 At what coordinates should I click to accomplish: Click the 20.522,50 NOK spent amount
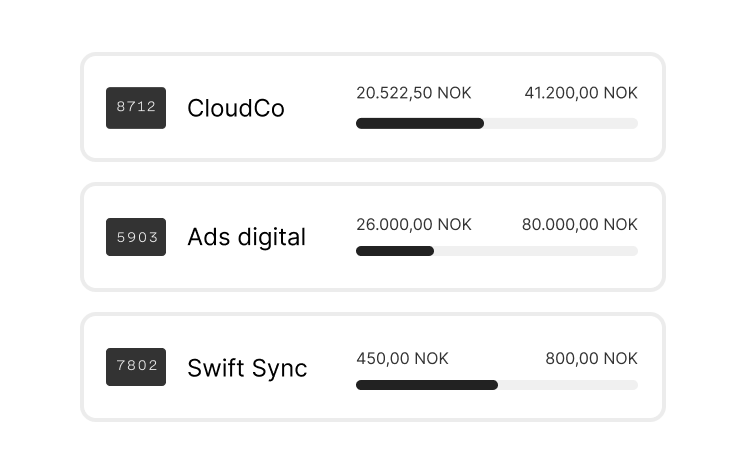click(x=413, y=93)
